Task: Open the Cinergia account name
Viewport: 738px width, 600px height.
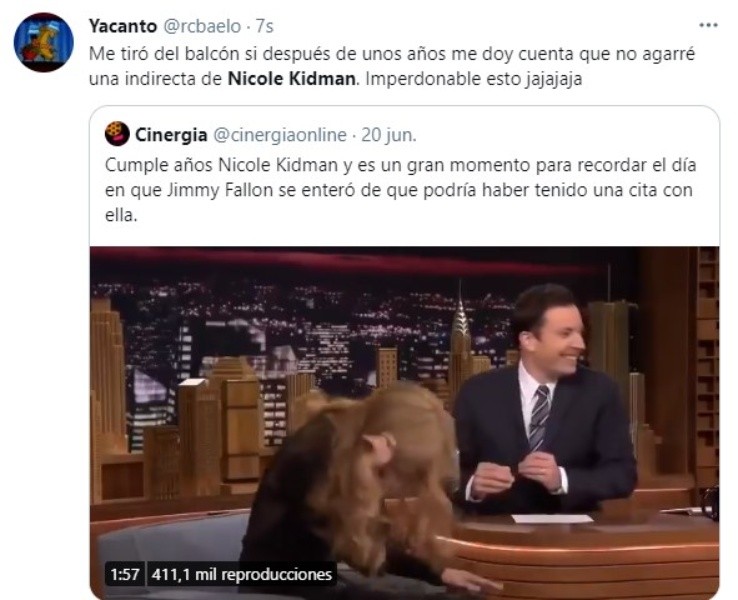Action: click(171, 135)
